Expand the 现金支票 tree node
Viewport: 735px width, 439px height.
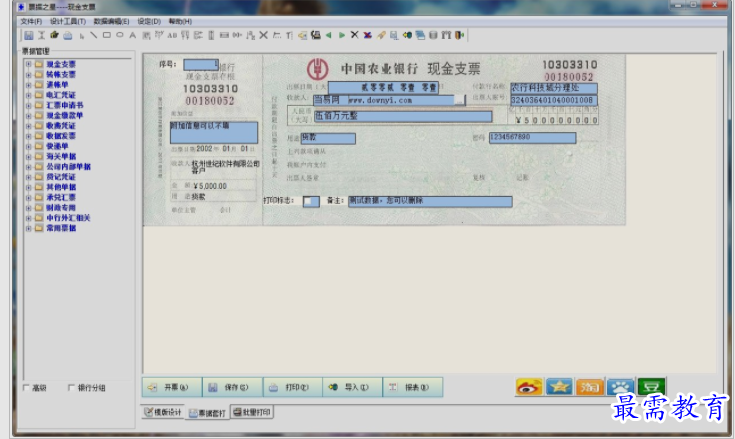29,64
